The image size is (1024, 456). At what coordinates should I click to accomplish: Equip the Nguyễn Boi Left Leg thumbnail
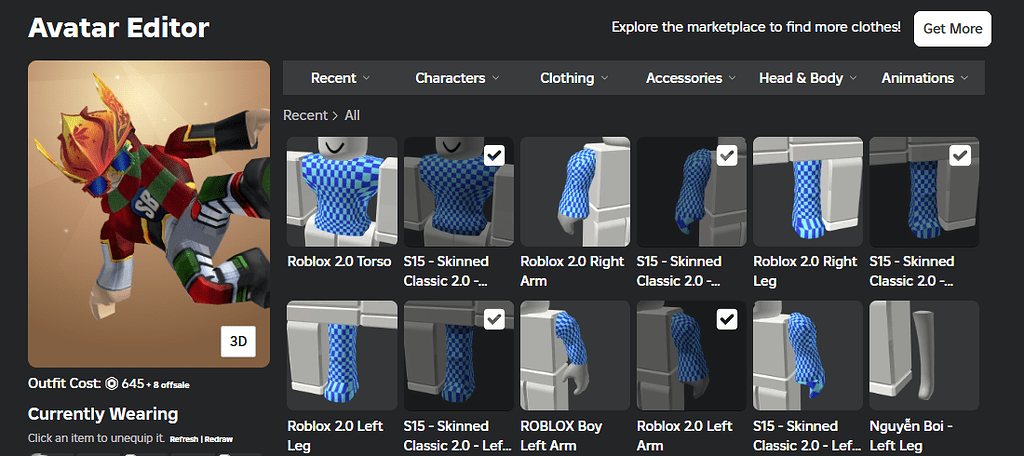coord(924,355)
